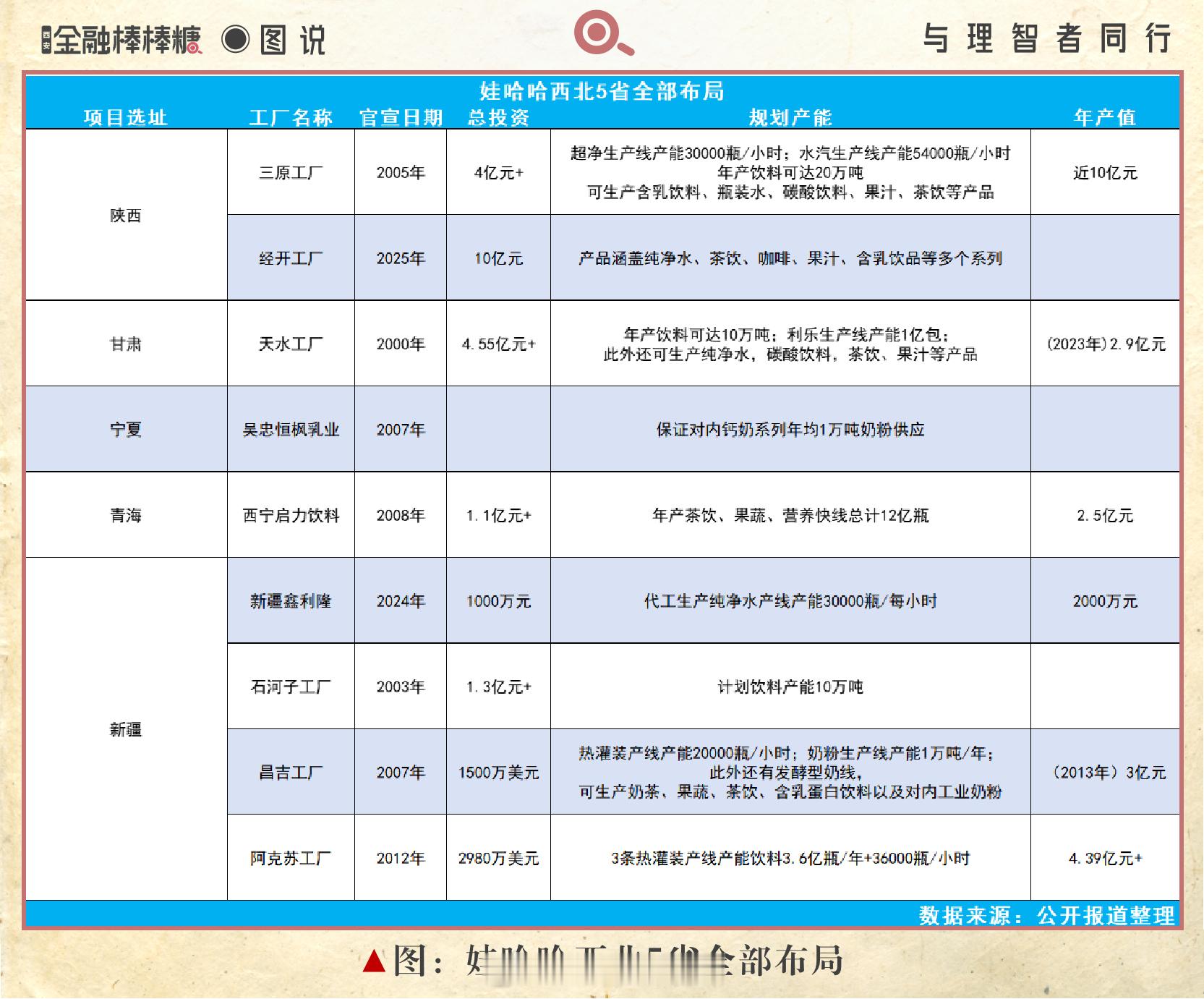The image size is (1204, 999).
Task: Select the 青海 province cell
Action: pyautogui.click(x=126, y=516)
